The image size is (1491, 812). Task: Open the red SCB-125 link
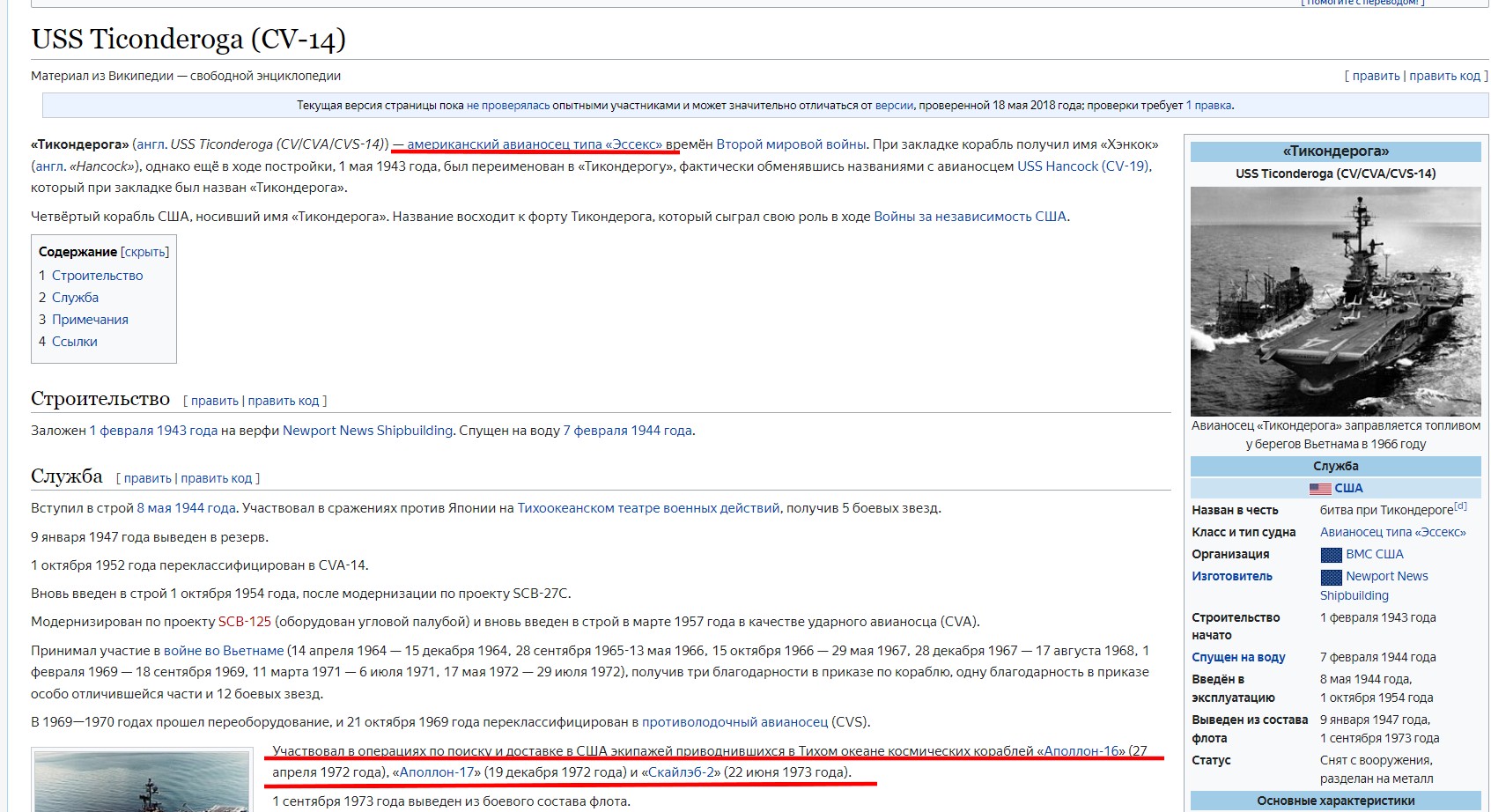(x=245, y=622)
